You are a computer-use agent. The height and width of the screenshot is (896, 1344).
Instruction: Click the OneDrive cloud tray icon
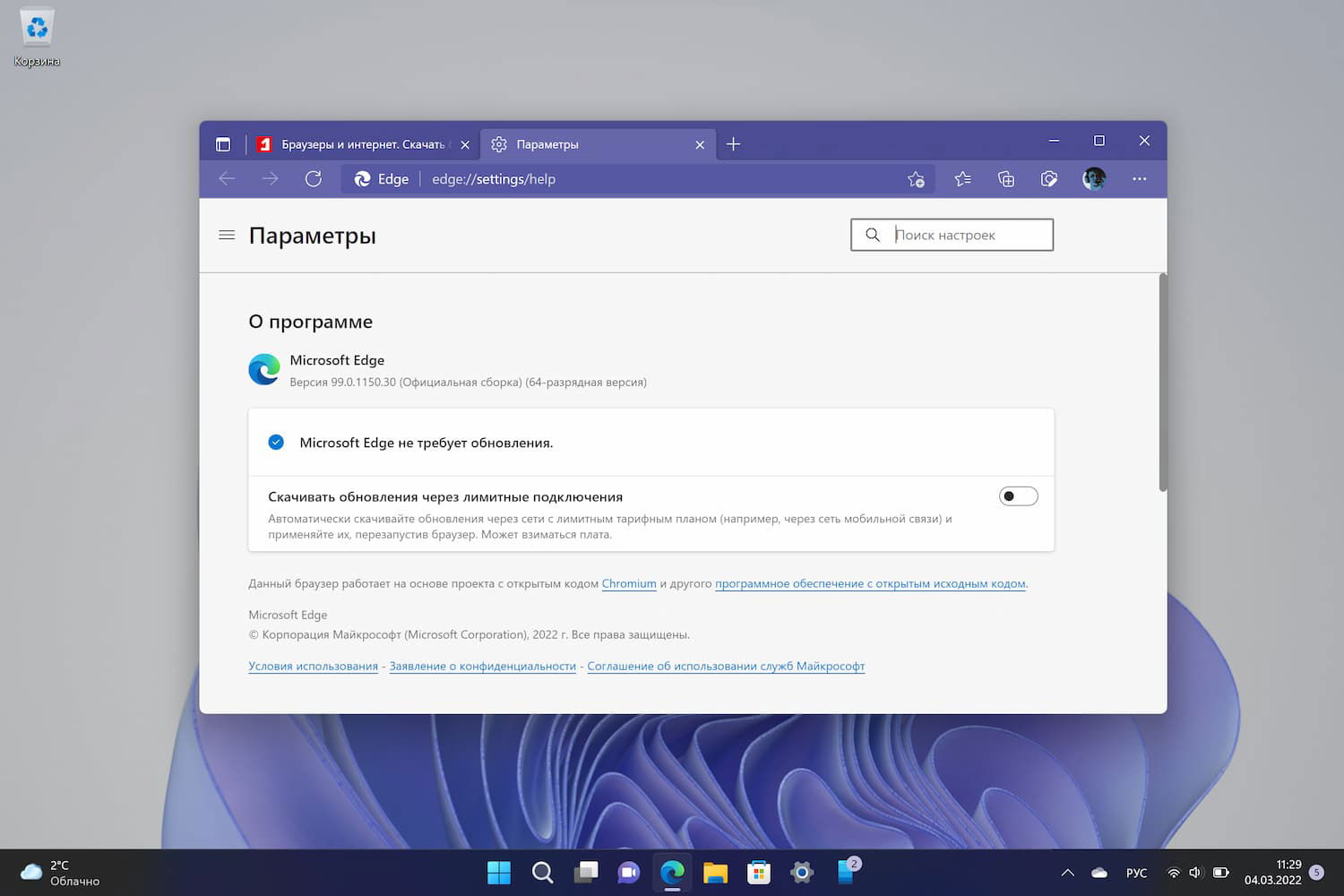click(1099, 873)
